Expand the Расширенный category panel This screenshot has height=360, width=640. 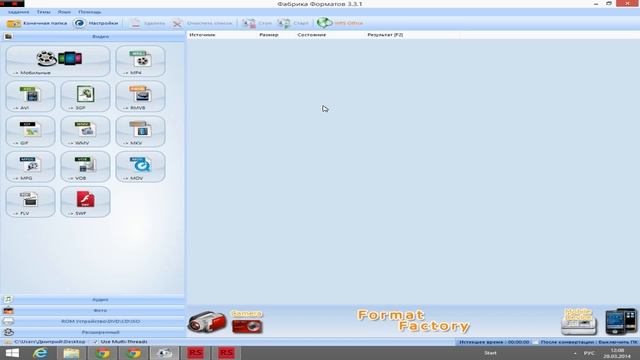[x=93, y=332]
